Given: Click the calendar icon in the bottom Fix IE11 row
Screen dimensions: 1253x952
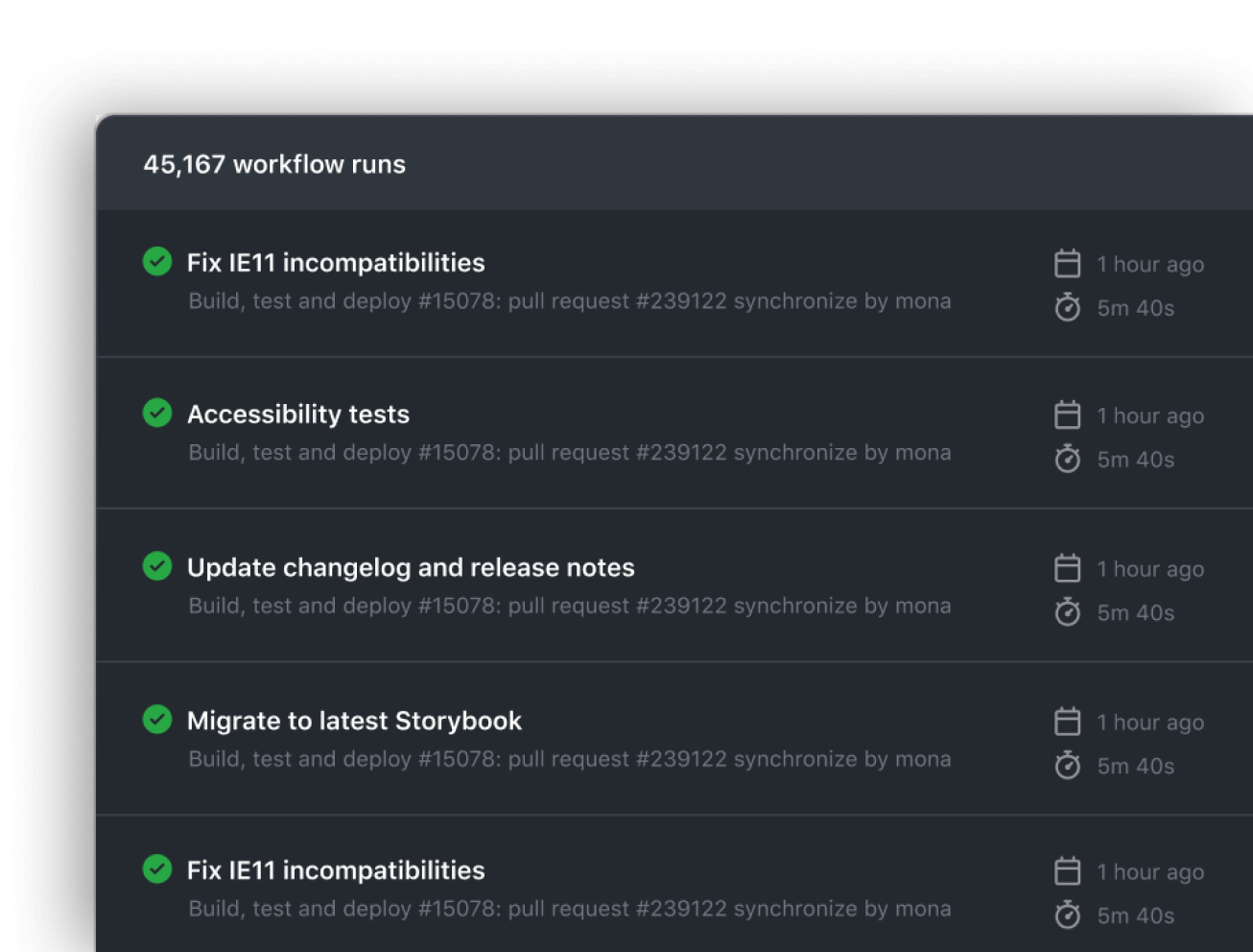Looking at the screenshot, I should 1067,870.
